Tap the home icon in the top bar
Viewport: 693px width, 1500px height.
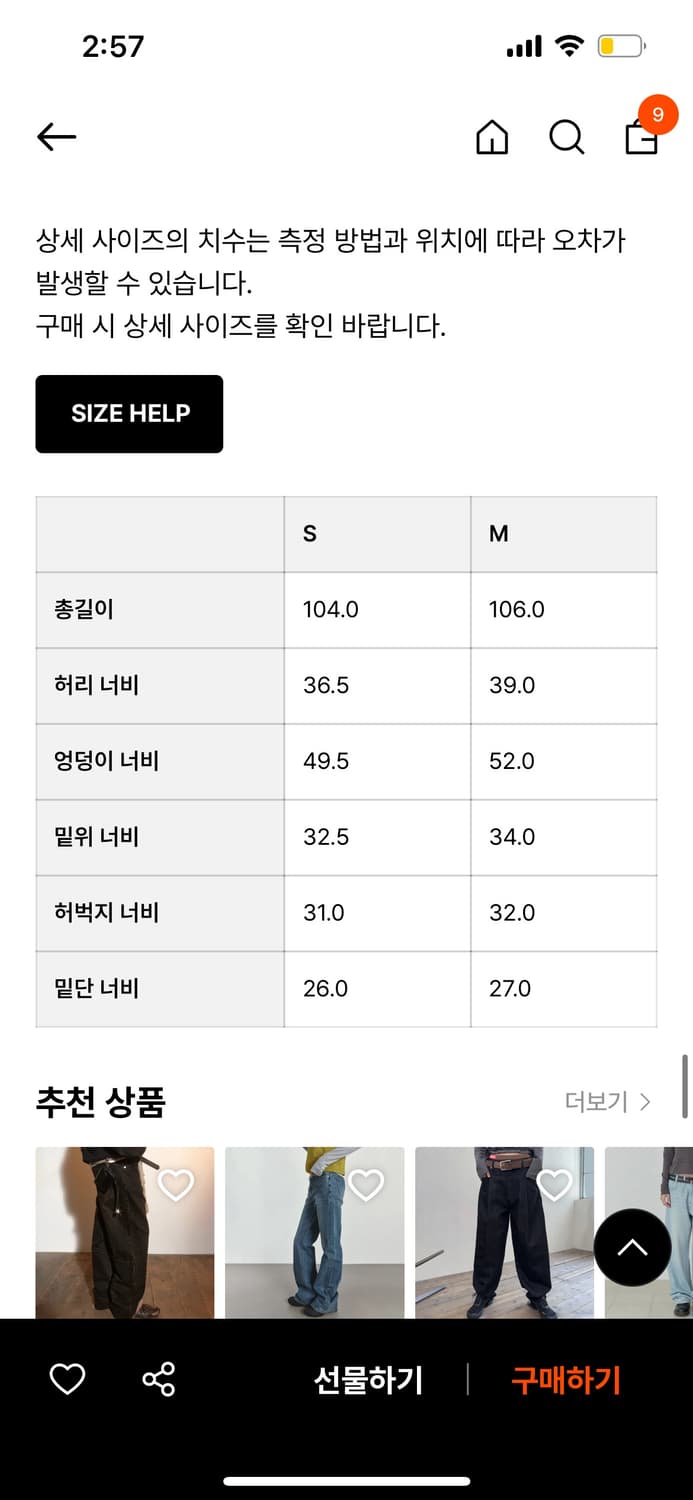[492, 139]
